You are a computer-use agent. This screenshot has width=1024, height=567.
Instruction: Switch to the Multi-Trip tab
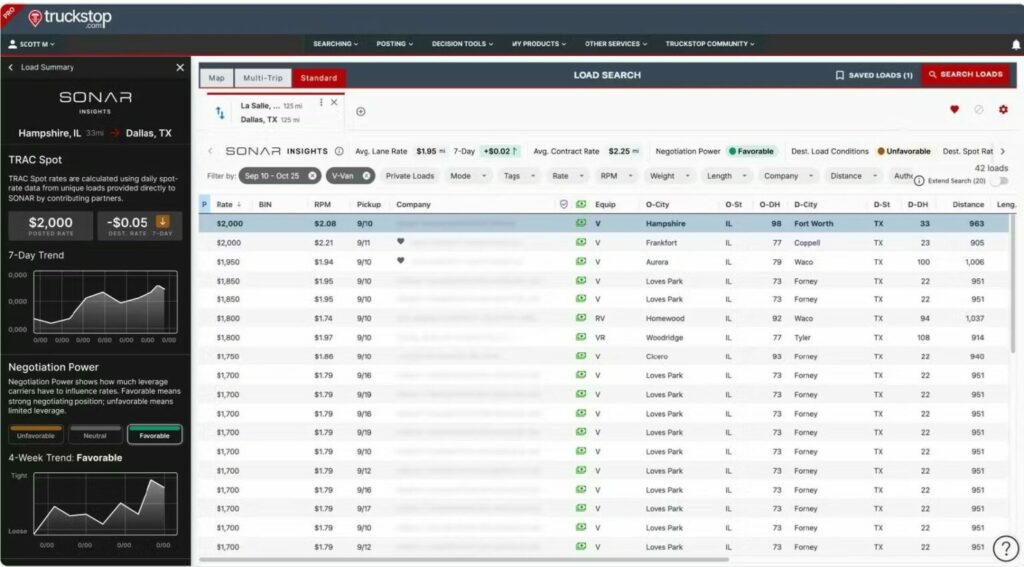click(x=263, y=78)
